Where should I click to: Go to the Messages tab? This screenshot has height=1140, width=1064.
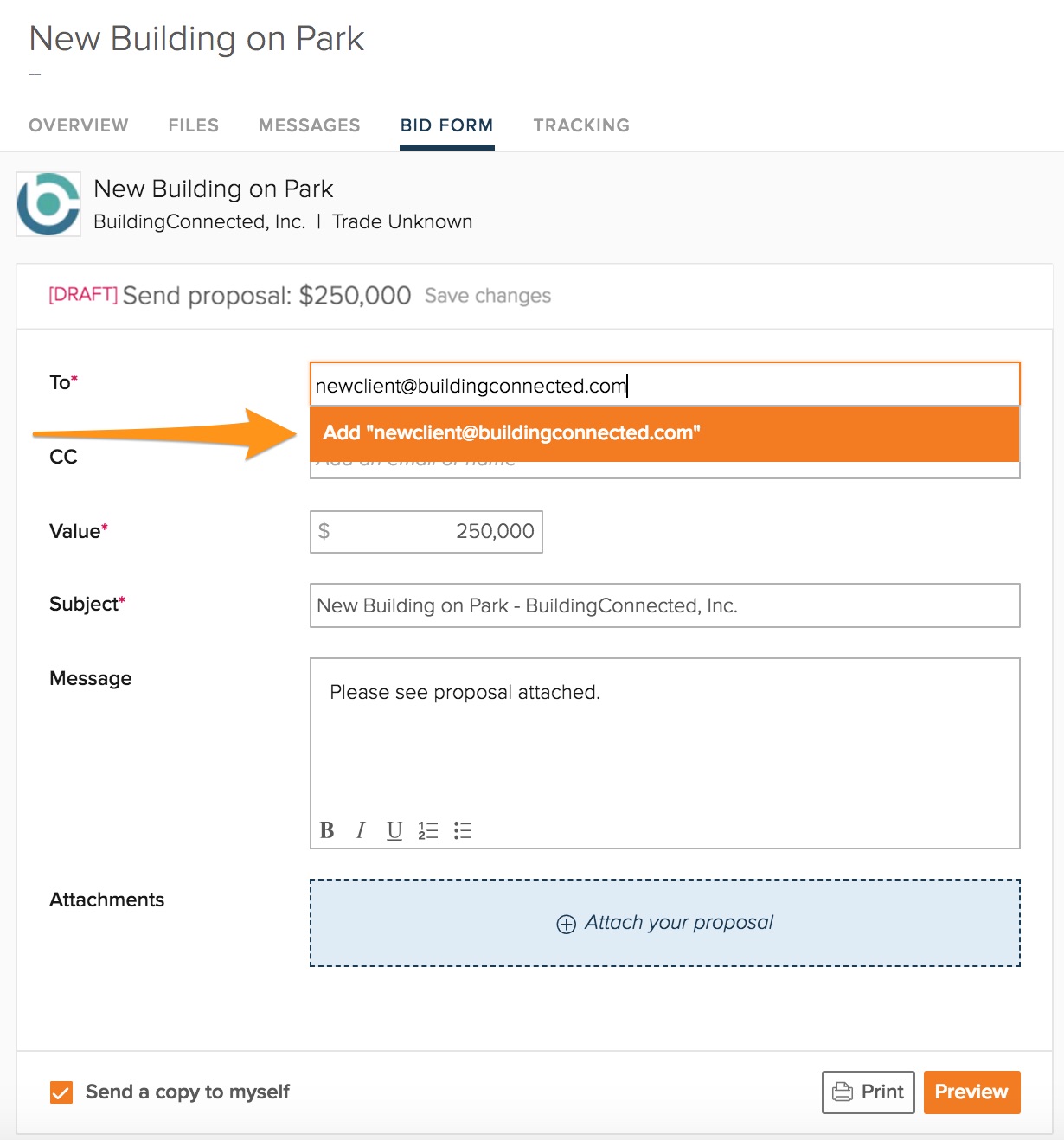[310, 125]
